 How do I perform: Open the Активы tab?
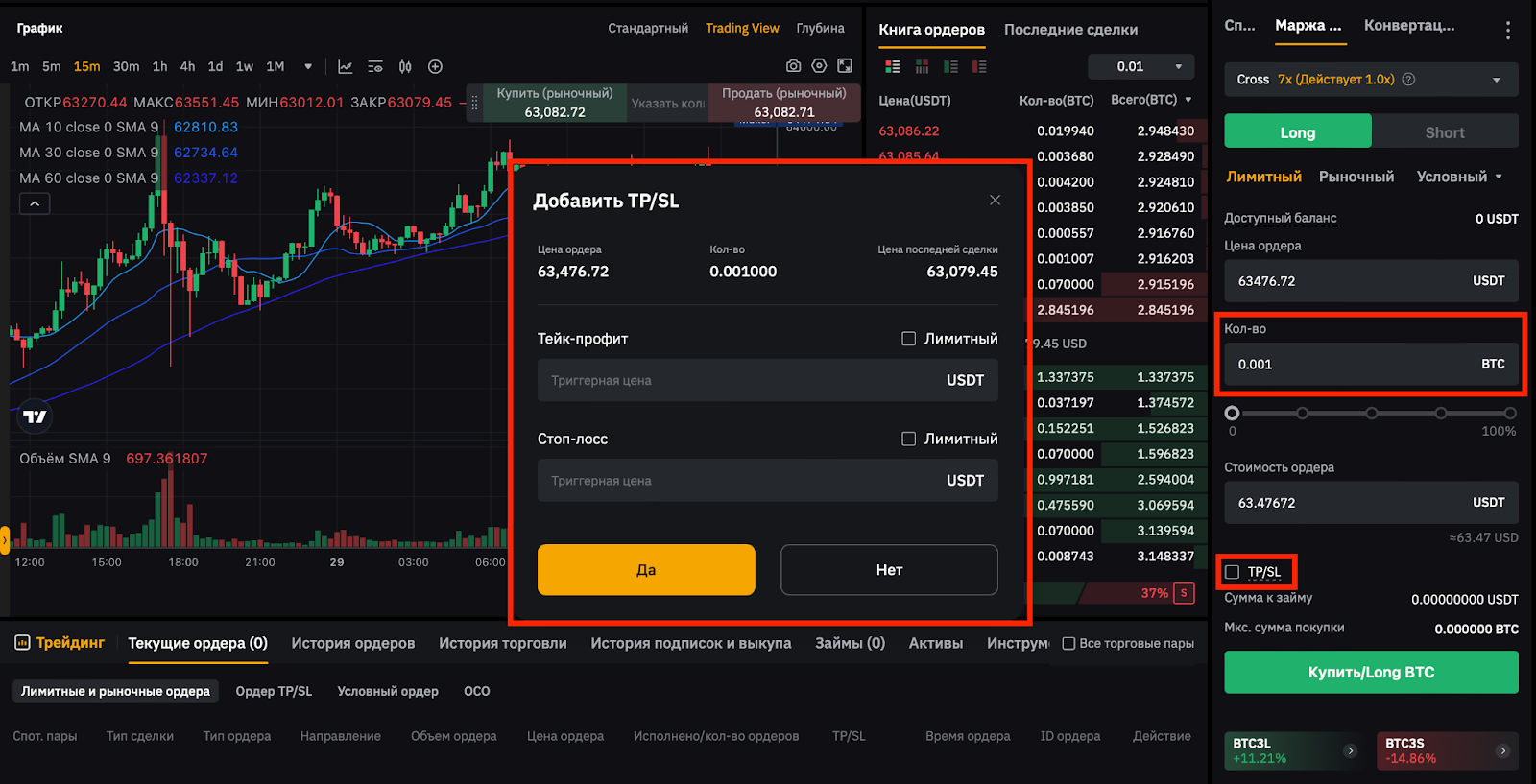[936, 643]
